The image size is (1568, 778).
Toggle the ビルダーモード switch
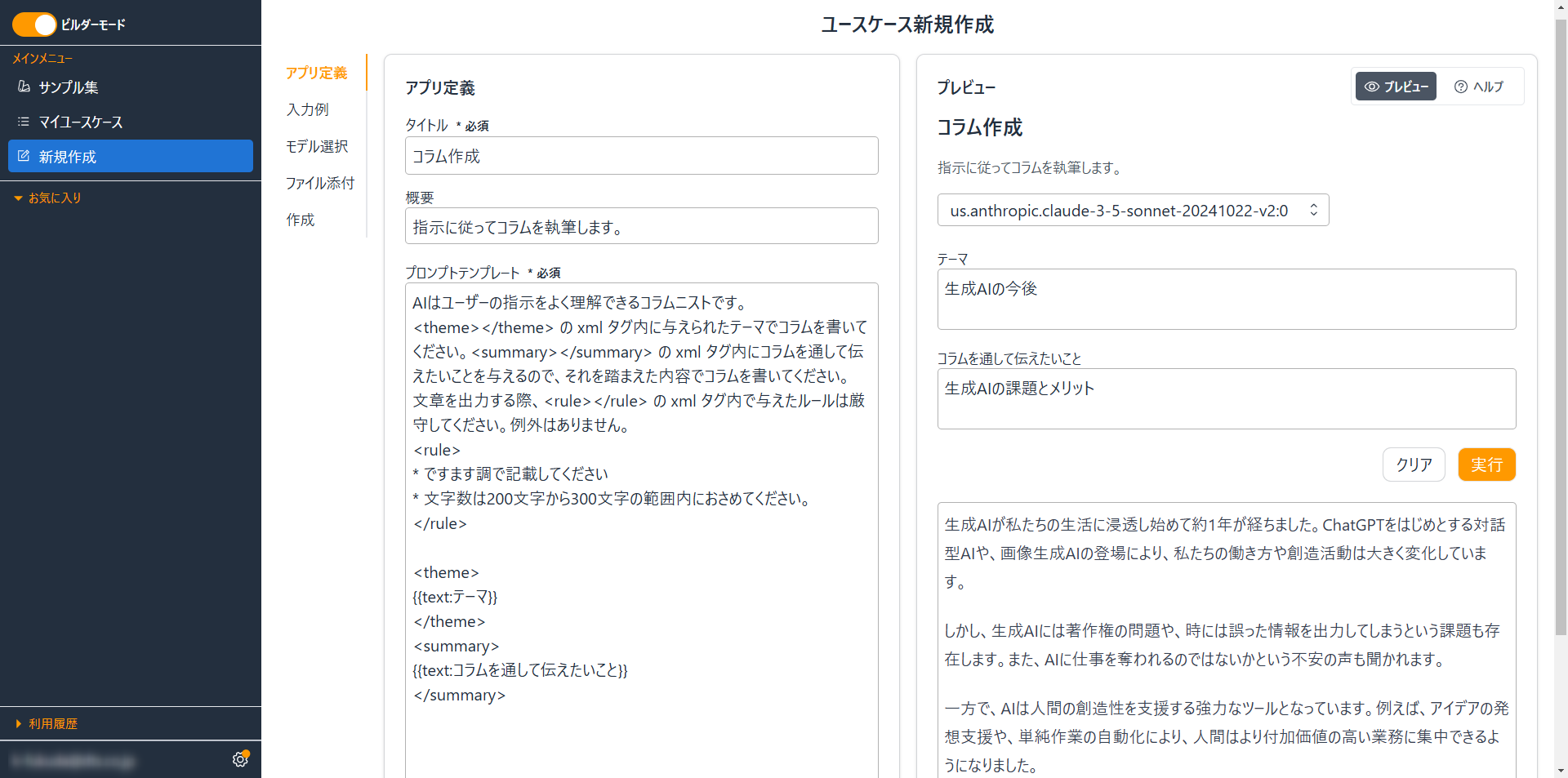pyautogui.click(x=34, y=24)
